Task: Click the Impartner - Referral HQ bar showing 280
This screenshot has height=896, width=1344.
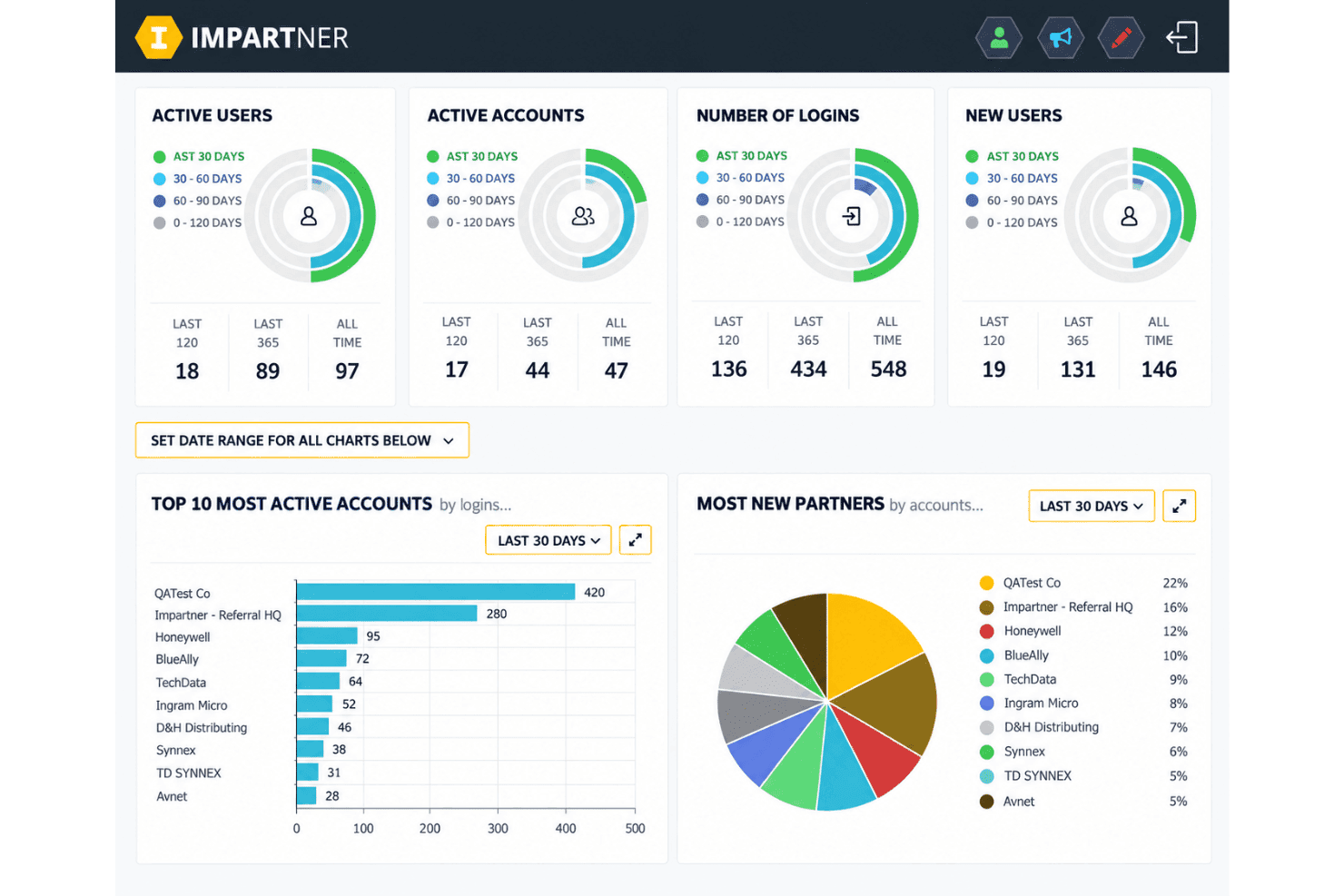Action: coord(387,614)
